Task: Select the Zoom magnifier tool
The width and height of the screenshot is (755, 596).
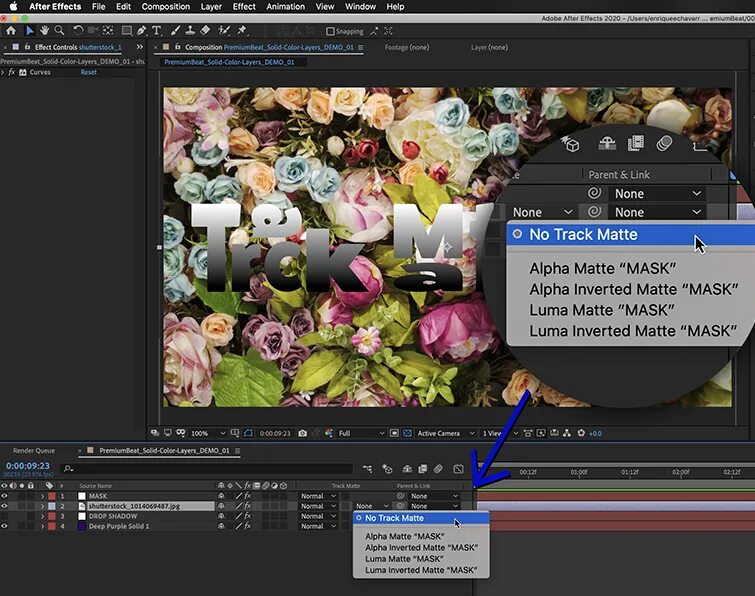Action: [x=59, y=30]
